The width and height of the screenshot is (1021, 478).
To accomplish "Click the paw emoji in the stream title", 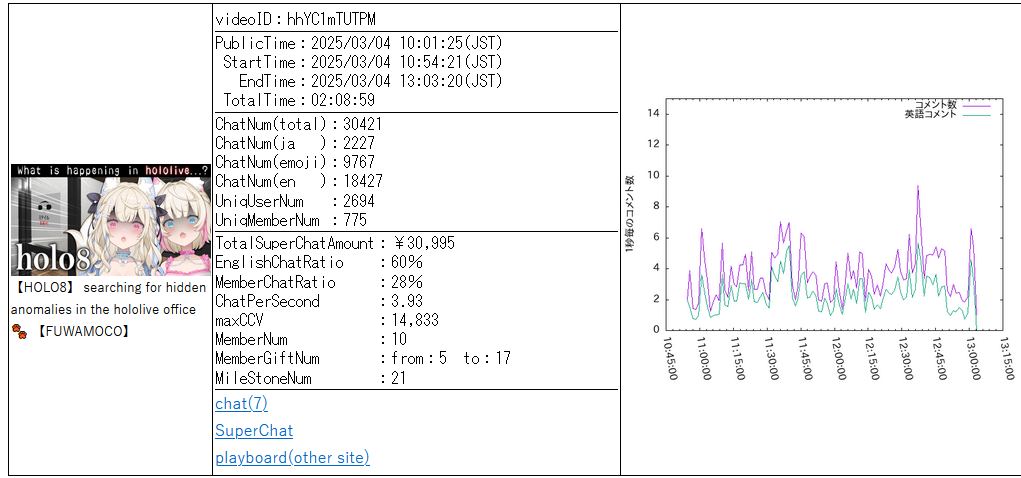I will 20,332.
